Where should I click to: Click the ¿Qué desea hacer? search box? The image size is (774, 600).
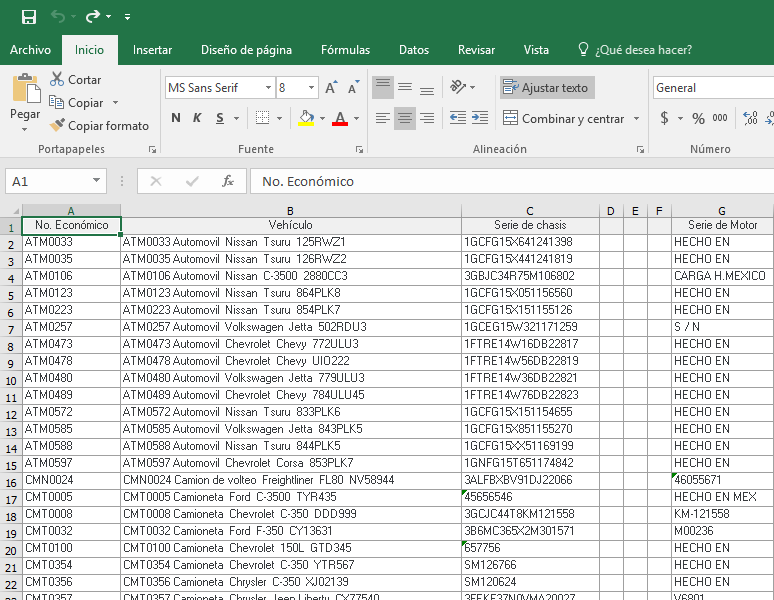click(643, 50)
